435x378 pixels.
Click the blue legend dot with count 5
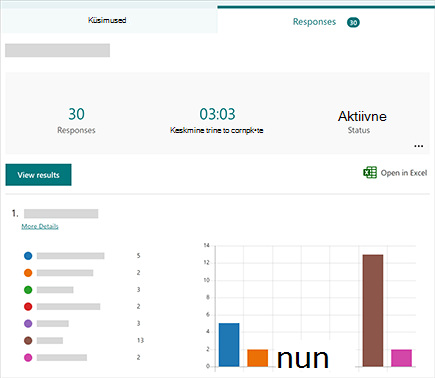pos(28,256)
